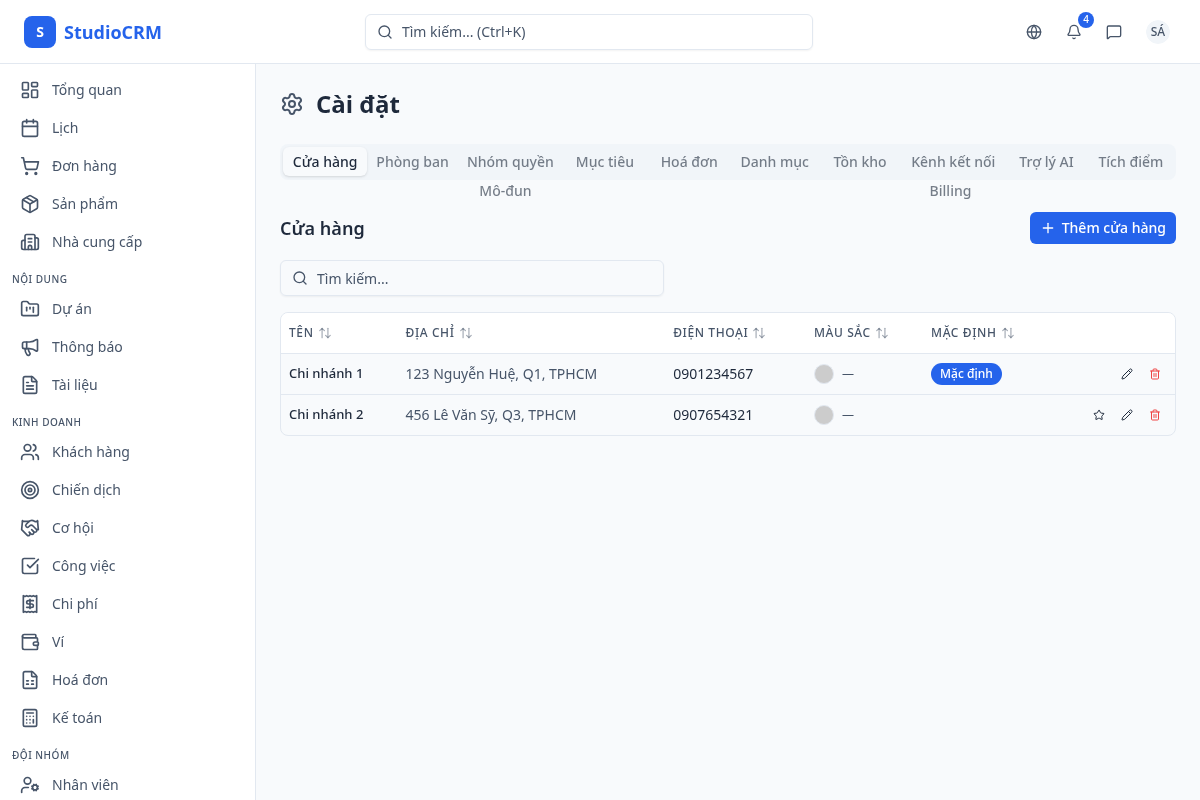The height and width of the screenshot is (800, 1200).
Task: Sort table by Điện thoại column
Action: click(719, 333)
